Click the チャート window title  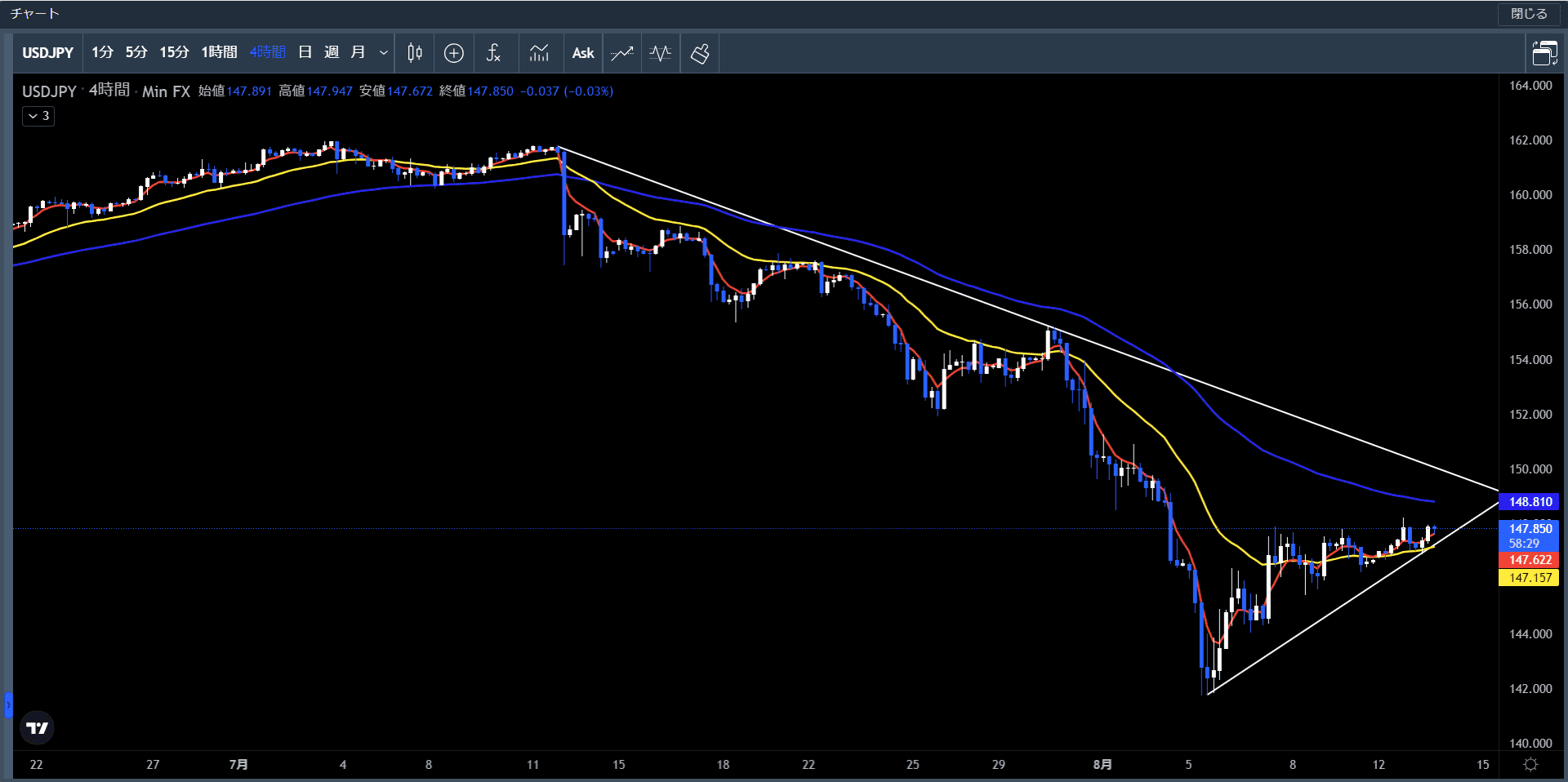coord(35,14)
